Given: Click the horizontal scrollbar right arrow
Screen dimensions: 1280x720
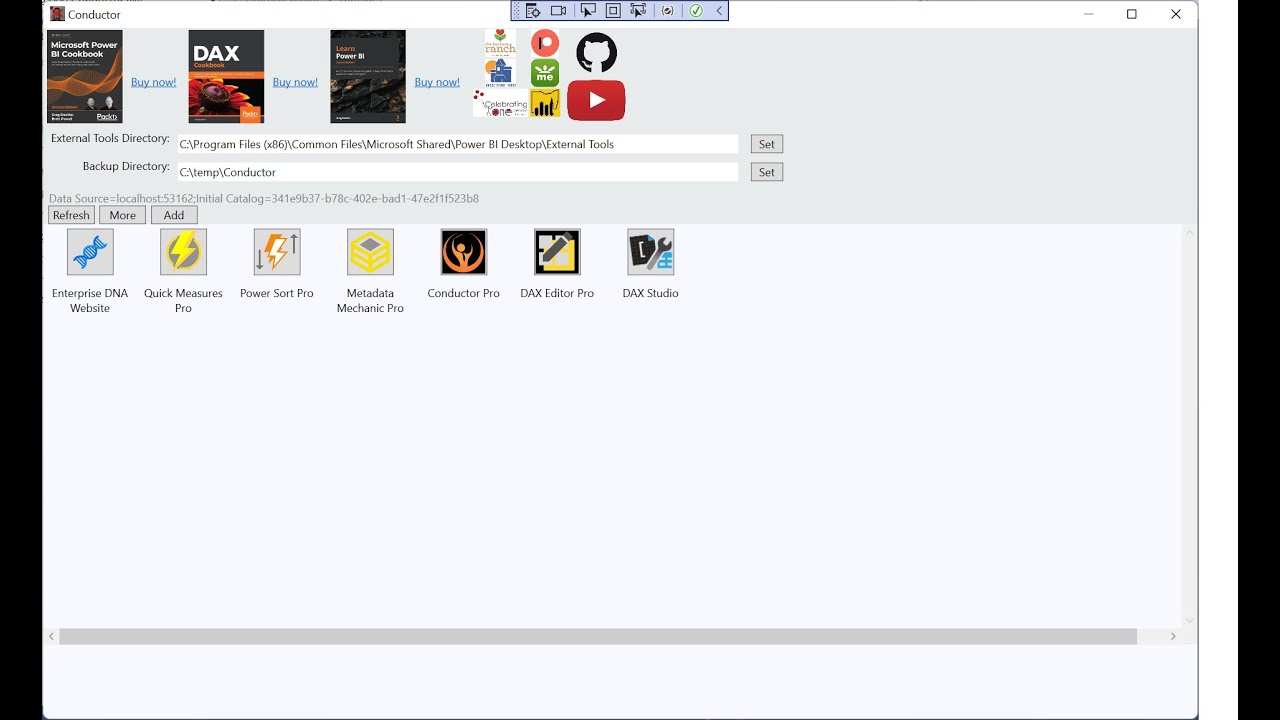Looking at the screenshot, I should tap(1173, 636).
